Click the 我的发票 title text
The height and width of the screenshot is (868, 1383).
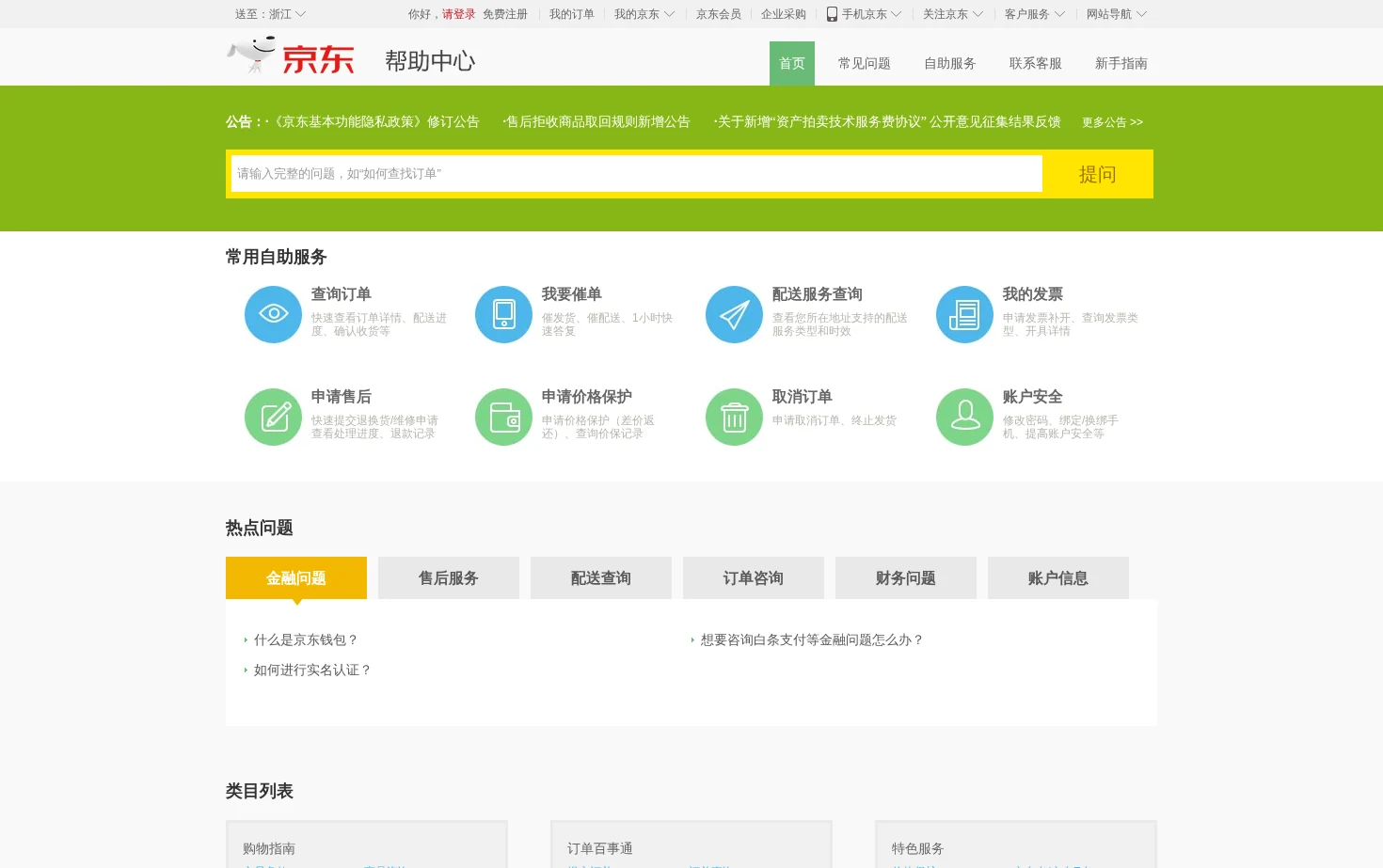click(x=1033, y=294)
